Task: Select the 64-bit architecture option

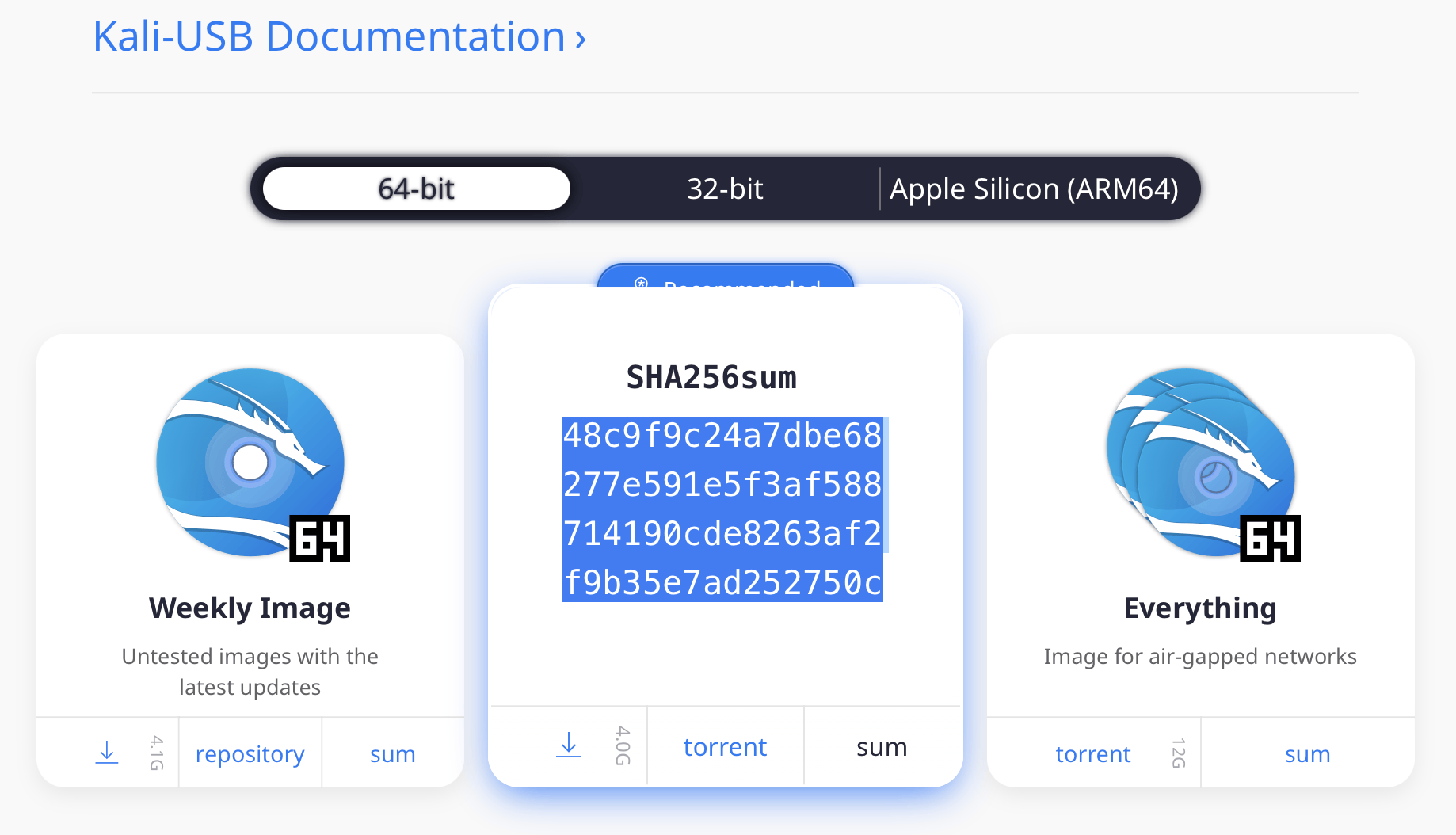Action: coord(416,189)
